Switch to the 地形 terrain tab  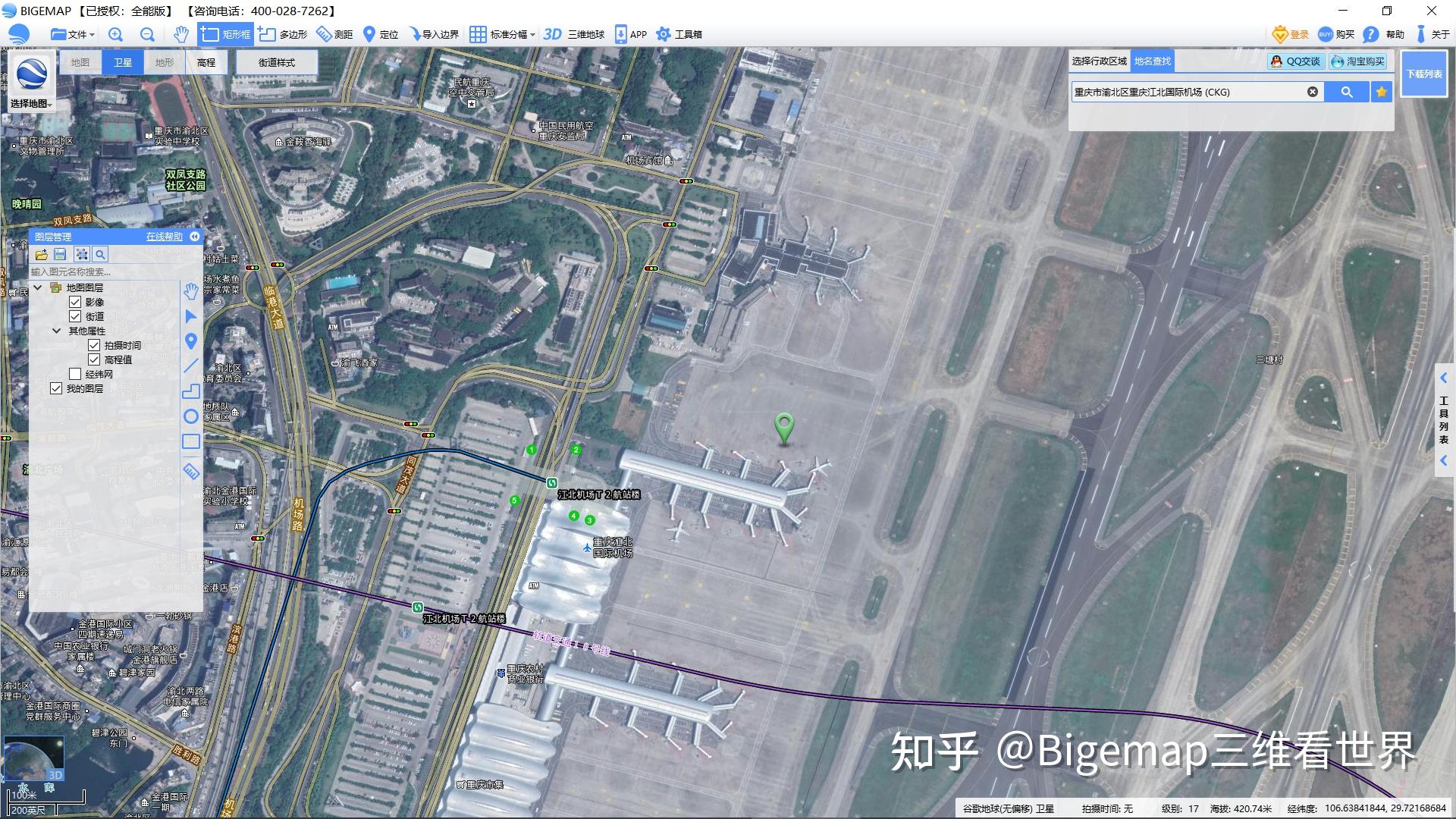pyautogui.click(x=165, y=62)
